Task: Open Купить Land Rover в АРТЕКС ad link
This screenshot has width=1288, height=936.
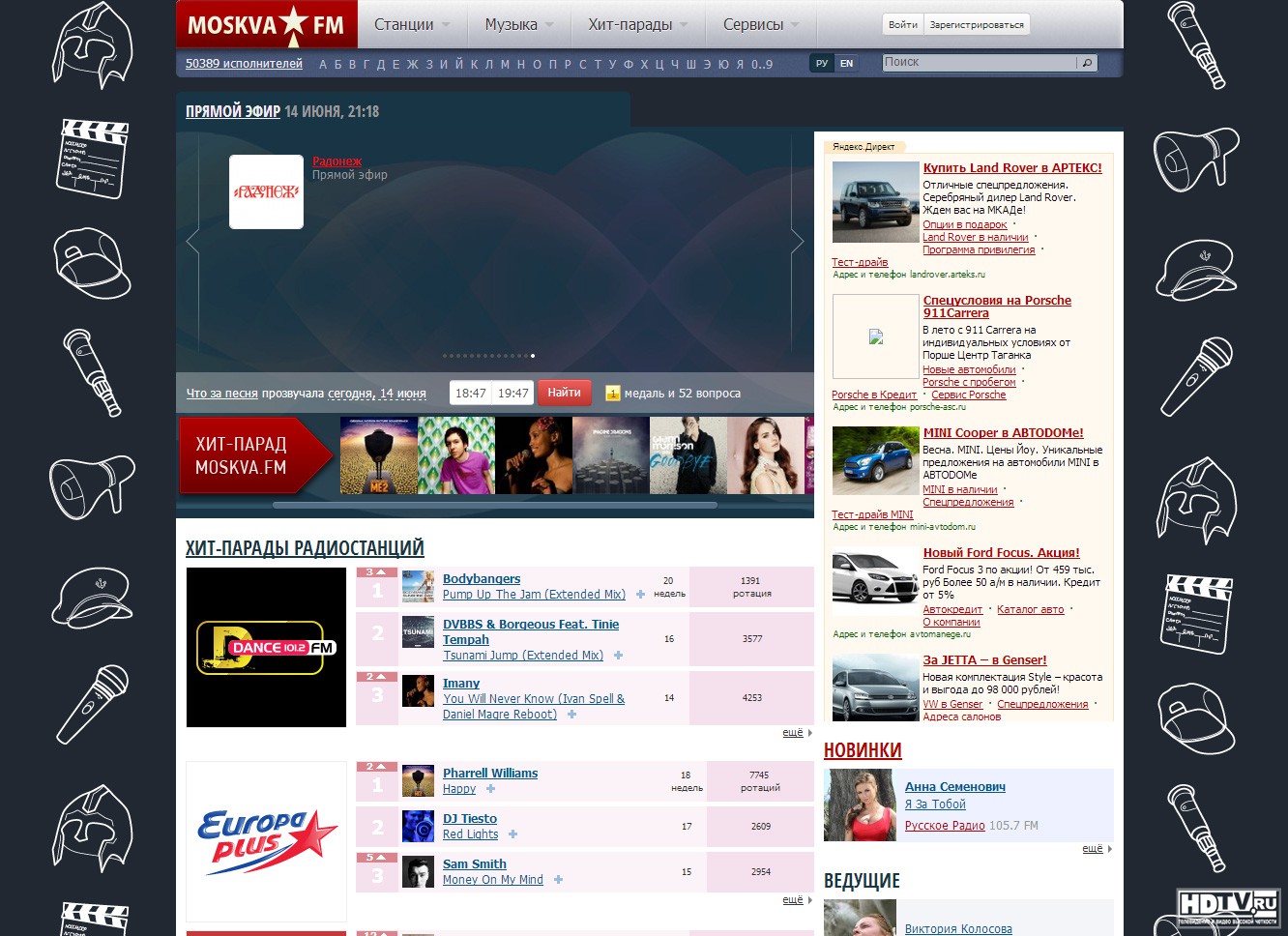Action: tap(1012, 168)
